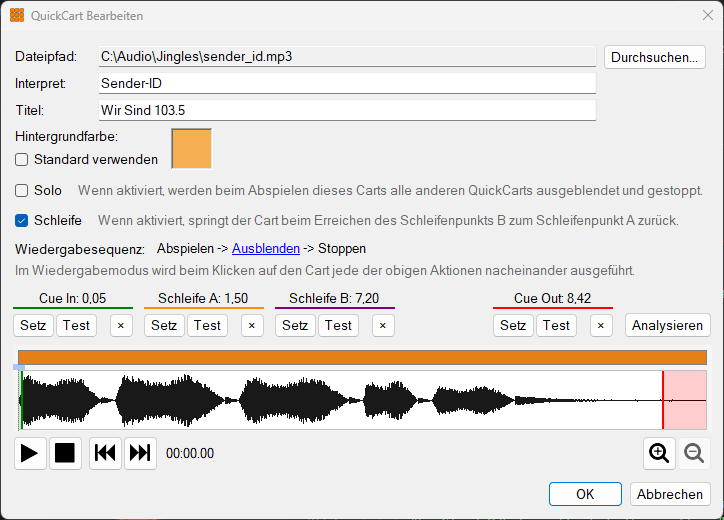Screen dimensions: 724x520
Task: Set Cue Out with its Setz button
Action: point(513,326)
